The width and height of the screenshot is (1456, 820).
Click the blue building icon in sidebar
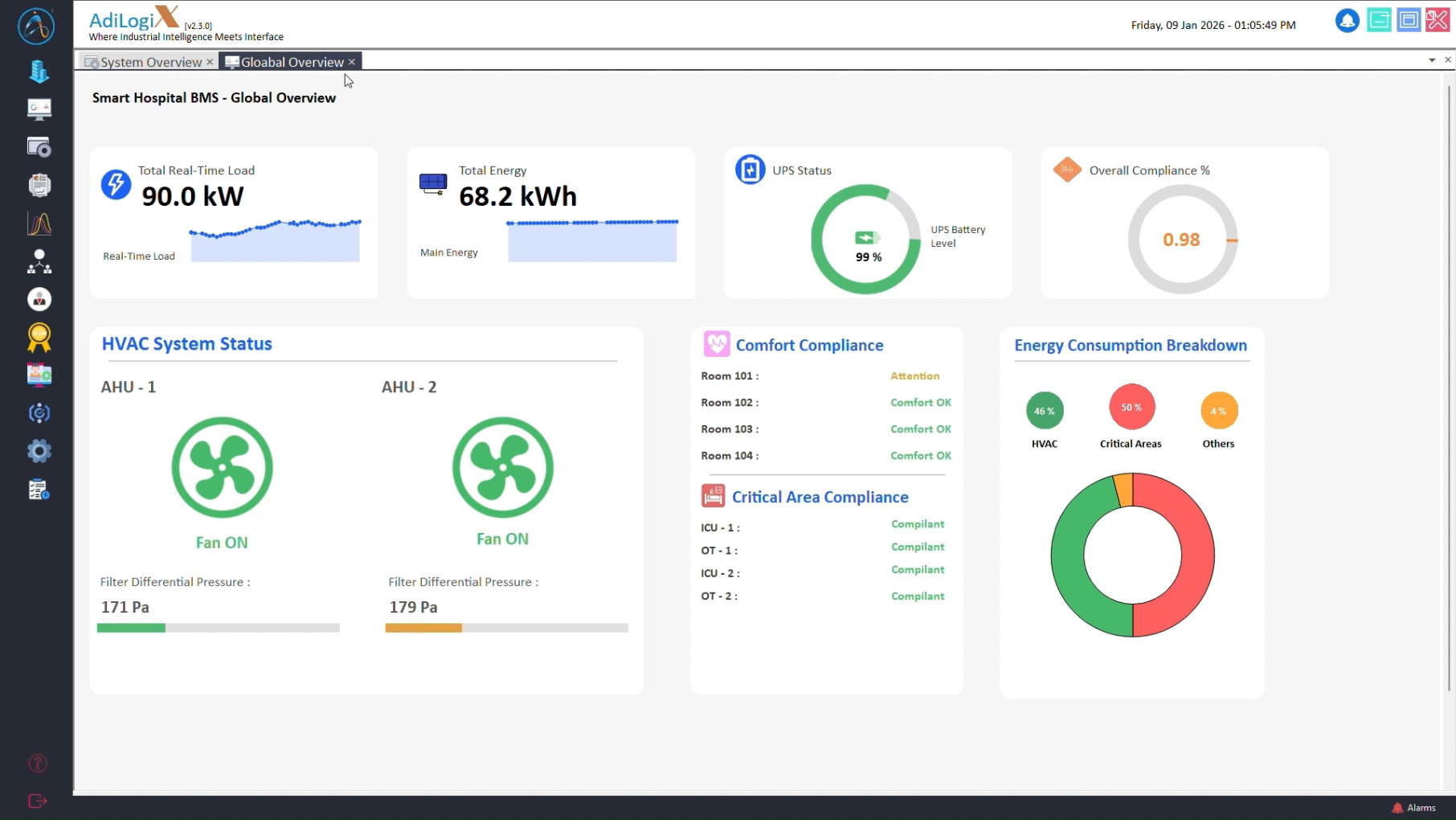[39, 72]
